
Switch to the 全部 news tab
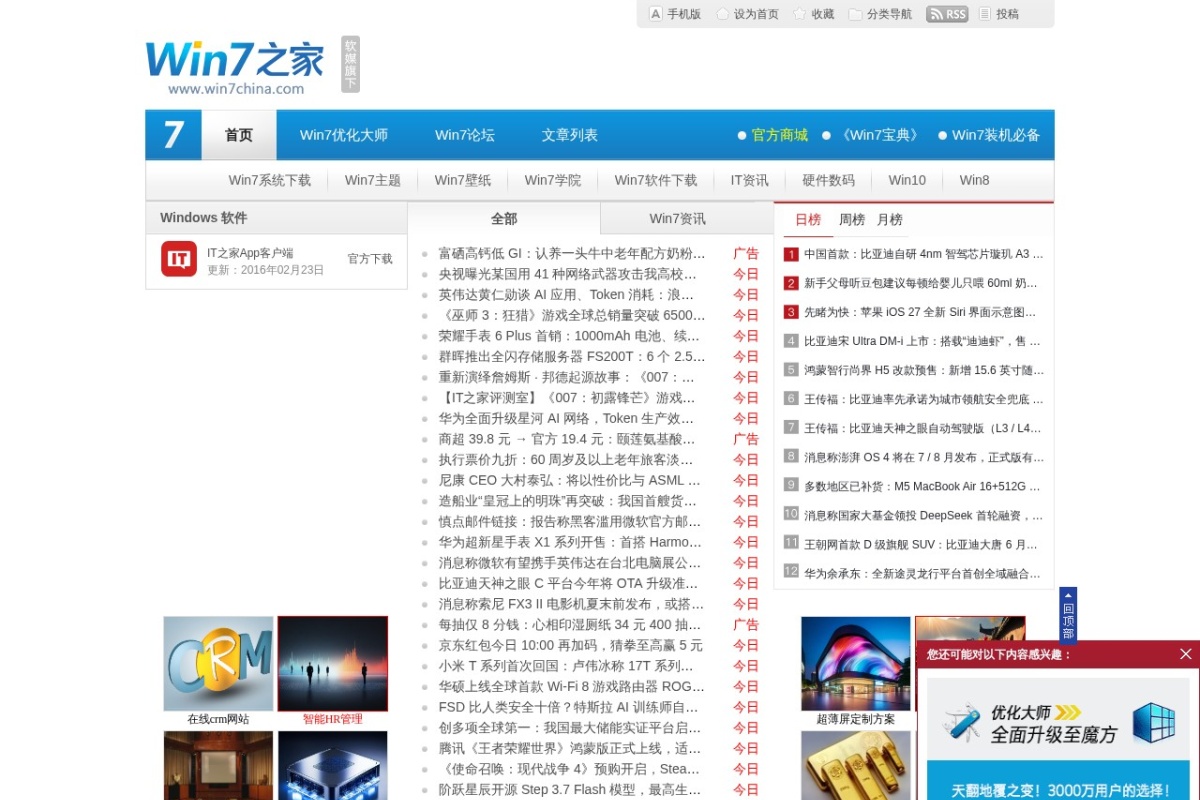[x=504, y=219]
